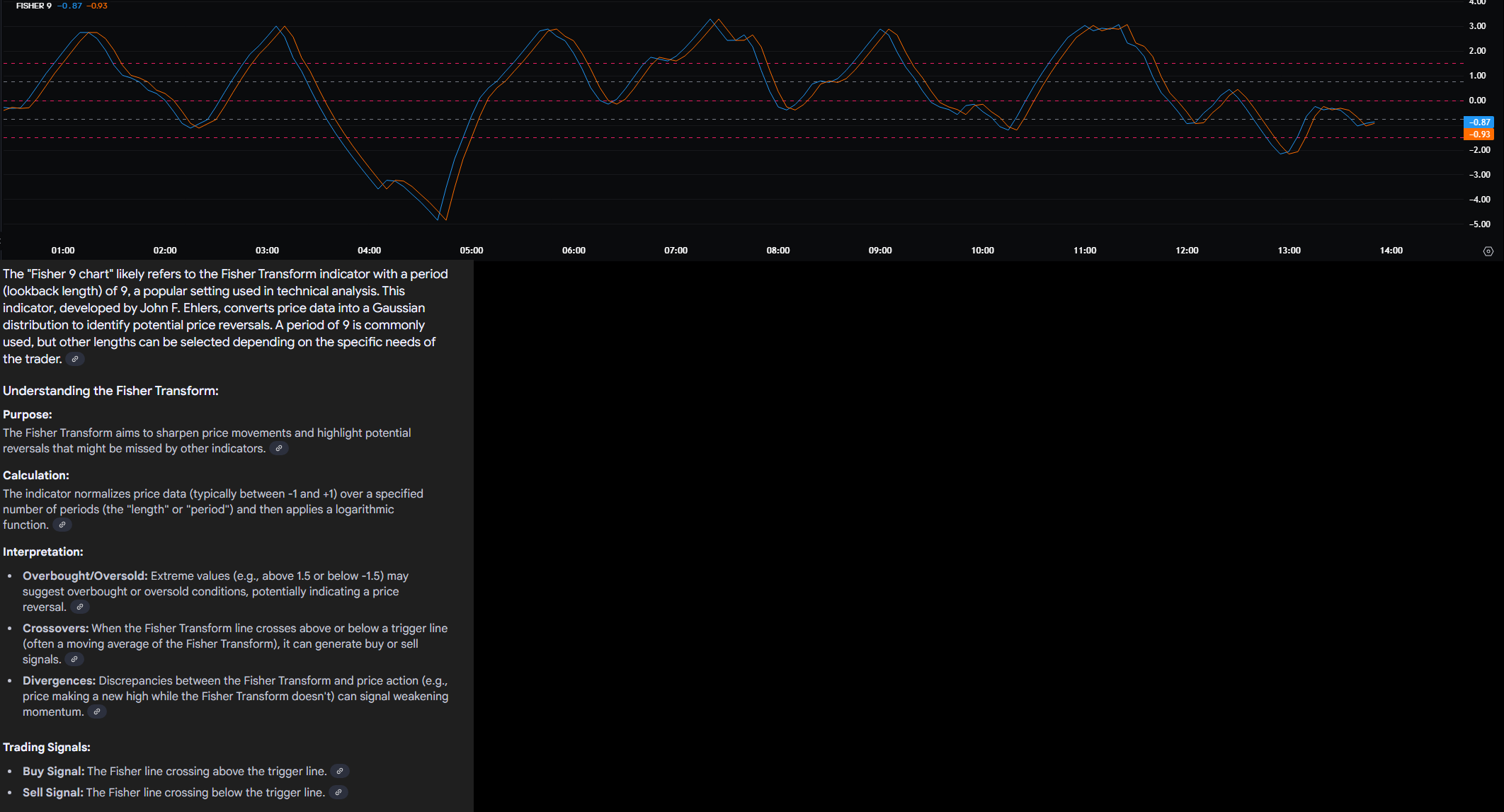The width and height of the screenshot is (1504, 812).
Task: Select the blue -0.87 price axis tag
Action: point(1479,122)
